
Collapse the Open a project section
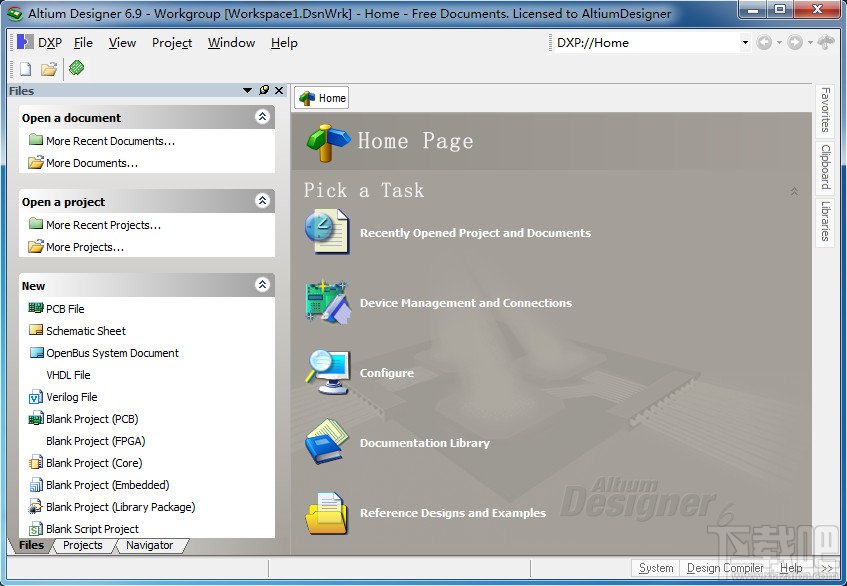pyautogui.click(x=263, y=201)
